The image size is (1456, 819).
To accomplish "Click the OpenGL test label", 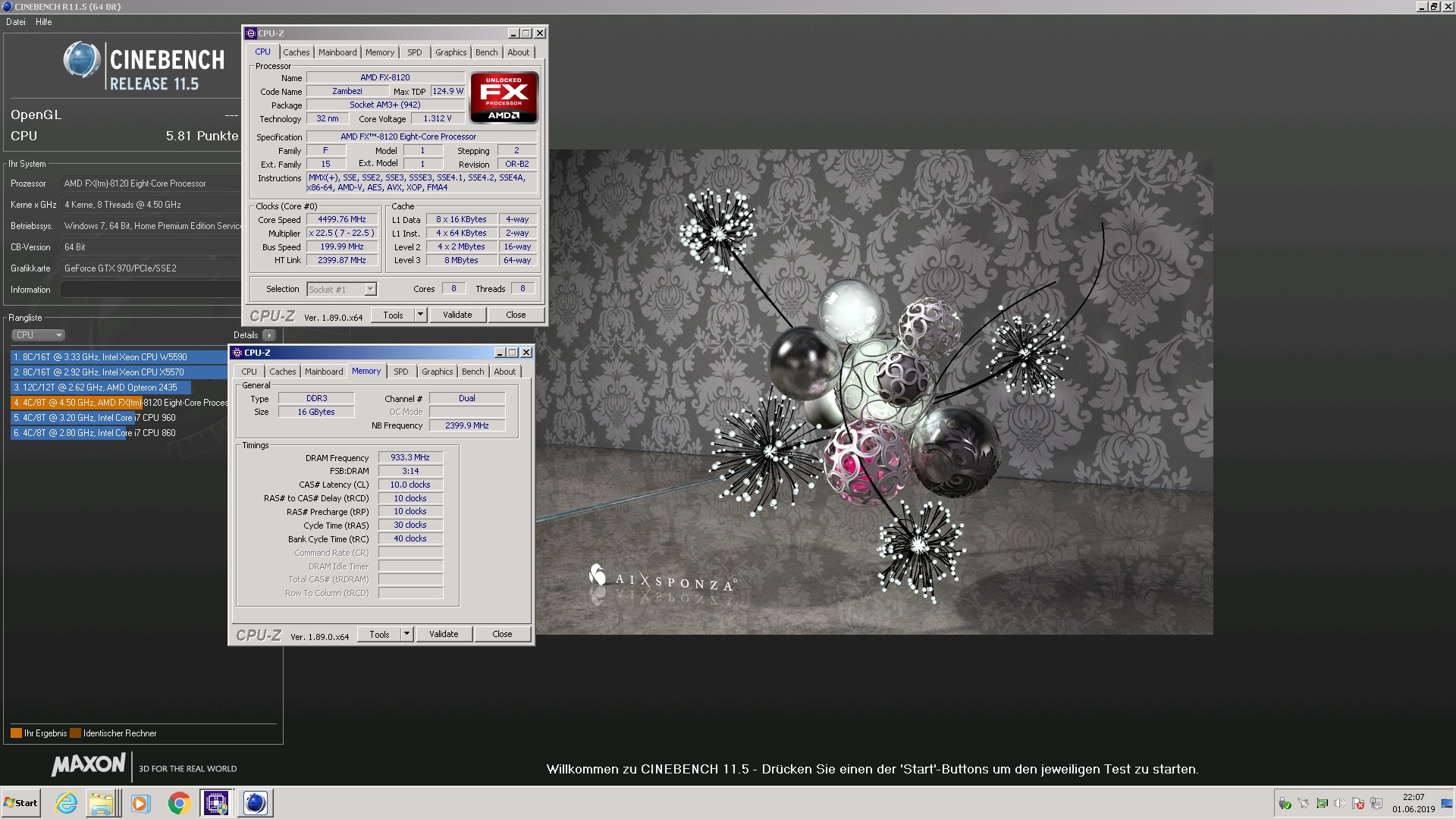I will click(x=36, y=115).
